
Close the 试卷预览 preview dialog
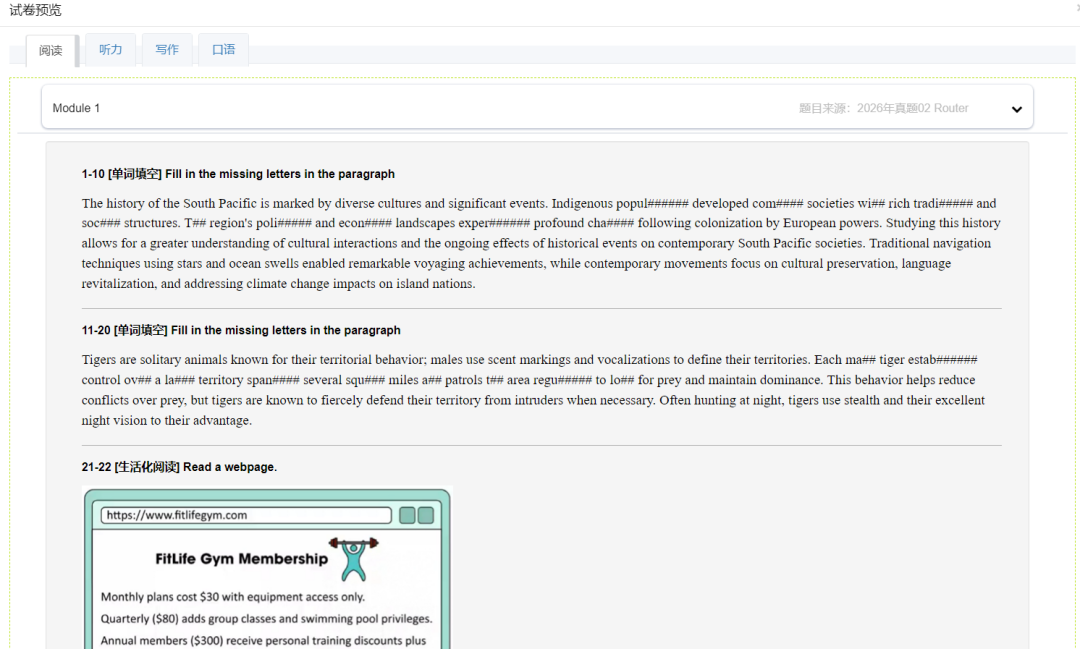pyautogui.click(x=1076, y=8)
